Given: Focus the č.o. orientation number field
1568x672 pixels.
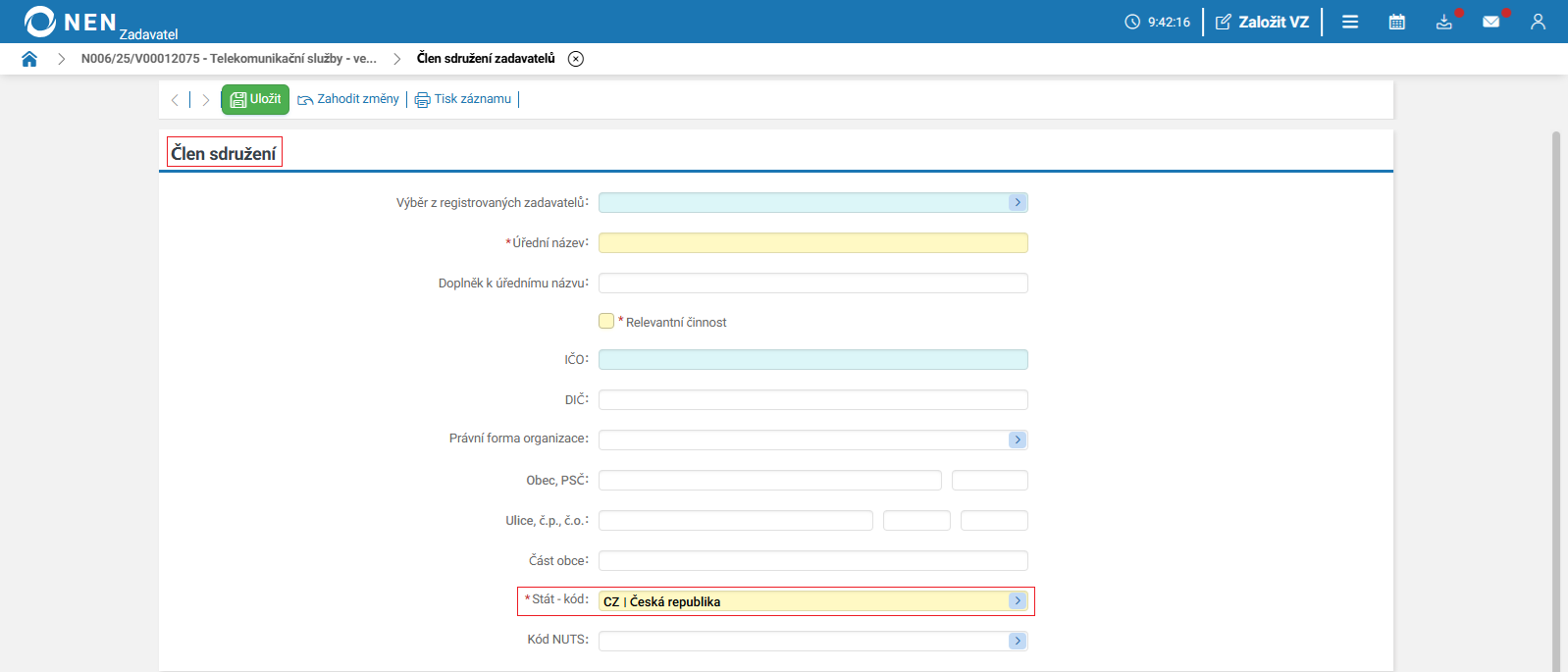Looking at the screenshot, I should tap(994, 520).
